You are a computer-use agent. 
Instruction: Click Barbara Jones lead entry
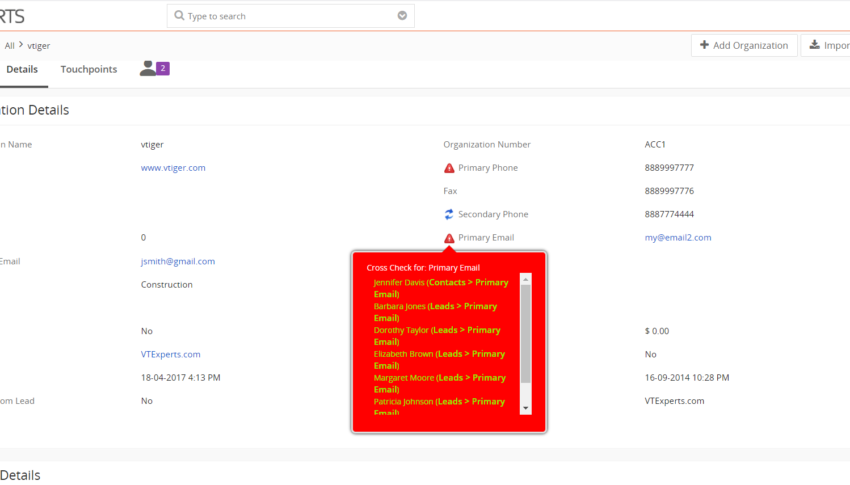click(435, 312)
